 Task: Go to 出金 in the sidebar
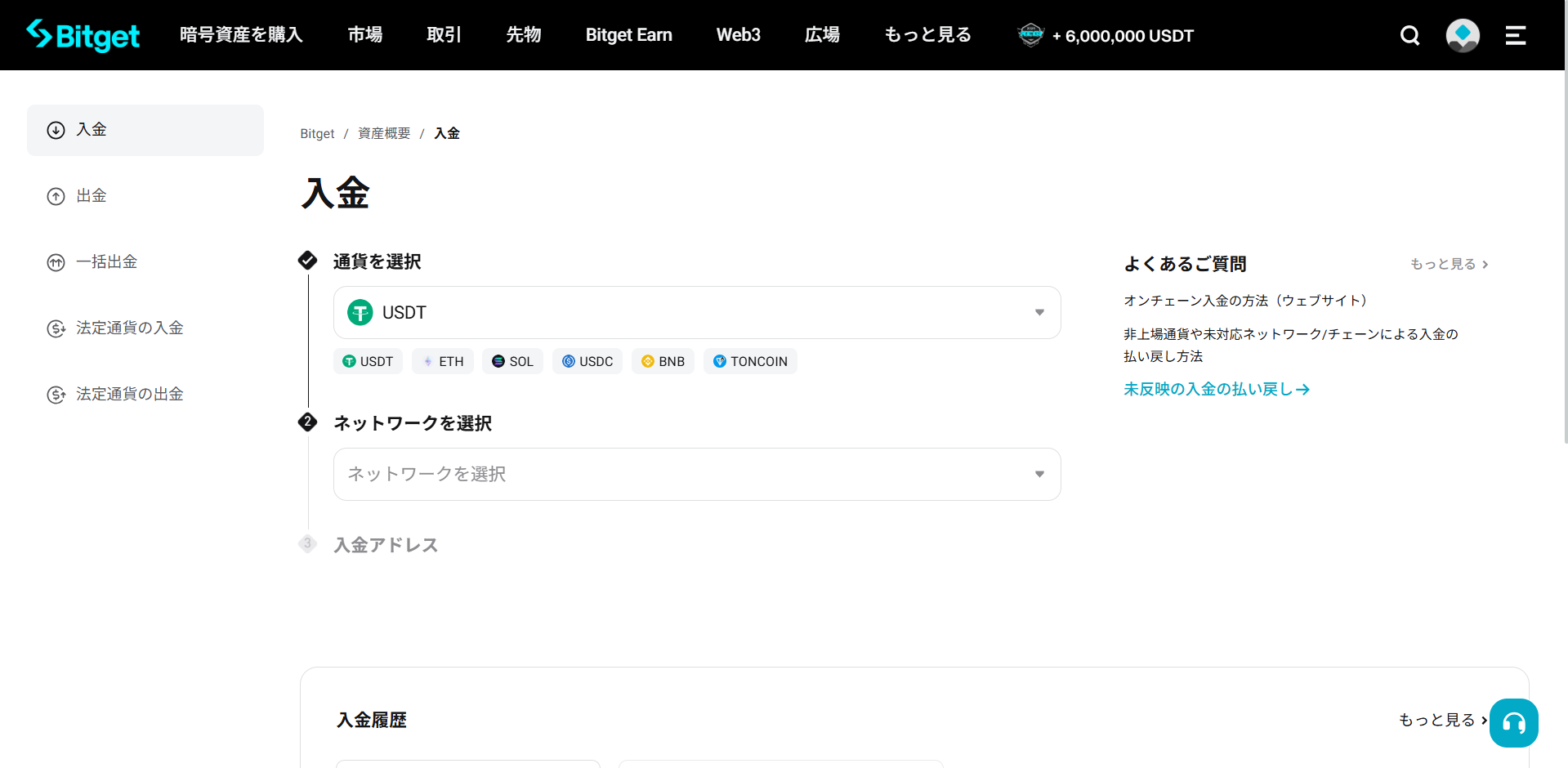coord(92,196)
